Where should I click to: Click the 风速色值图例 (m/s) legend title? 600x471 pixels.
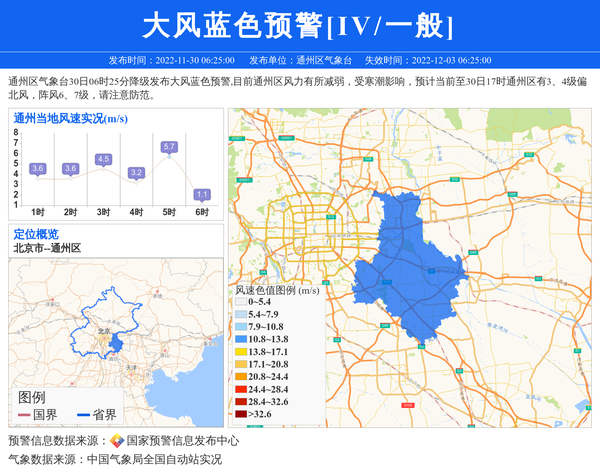point(277,290)
